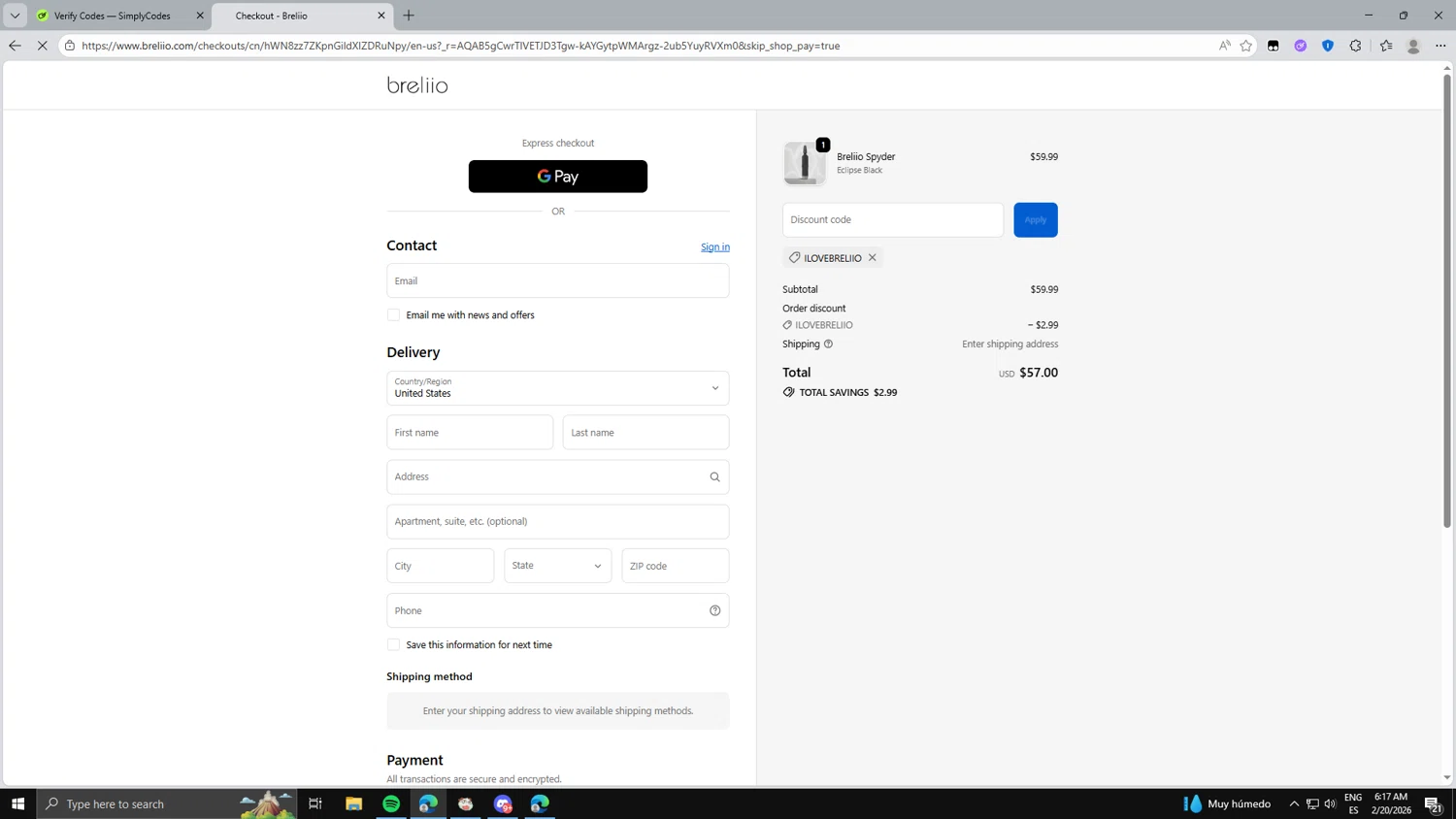The image size is (1456, 819).
Task: Add this page to favorites
Action: point(1246,46)
